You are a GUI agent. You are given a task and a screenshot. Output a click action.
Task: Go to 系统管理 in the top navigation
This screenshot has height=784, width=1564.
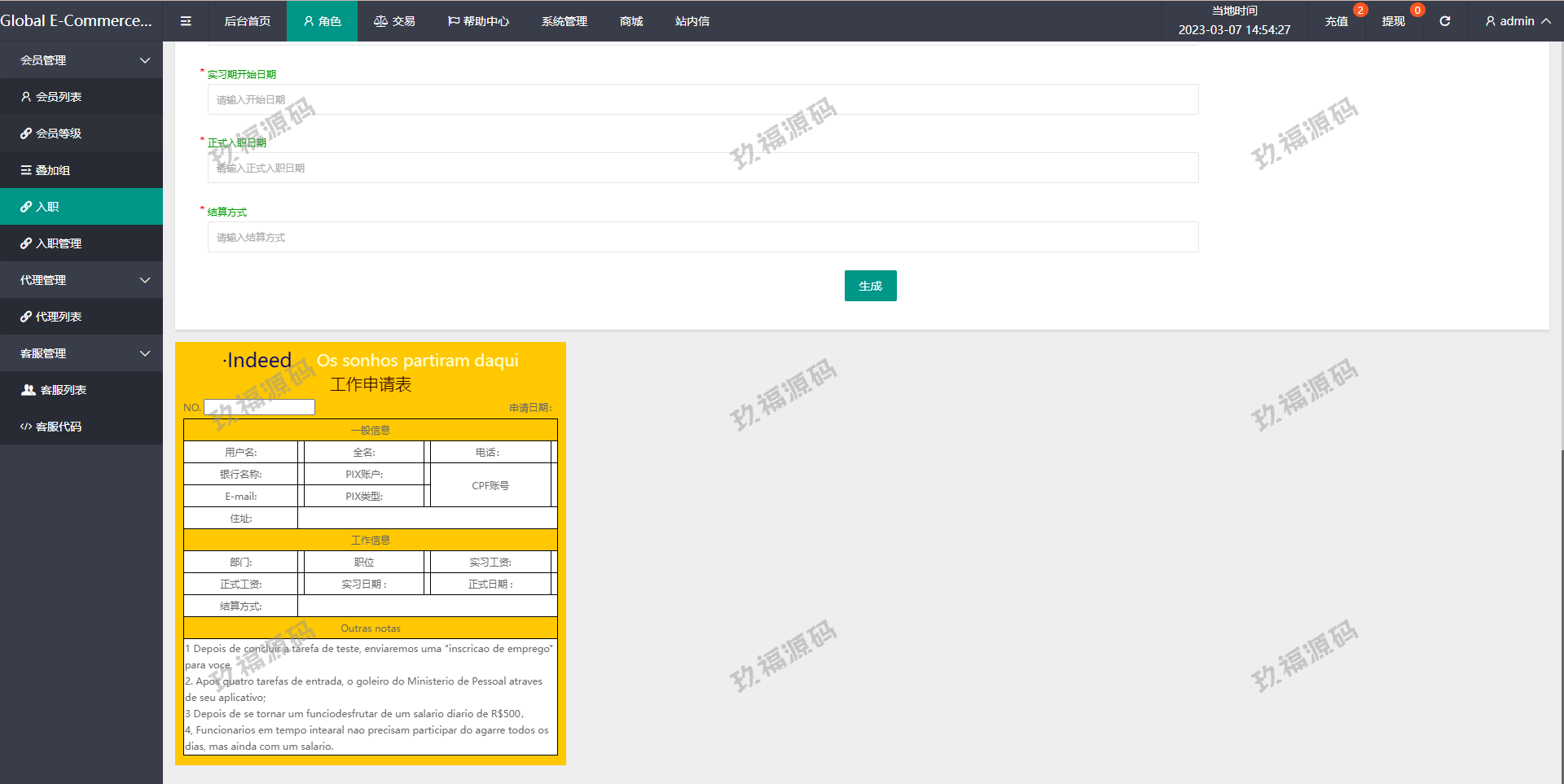point(564,21)
